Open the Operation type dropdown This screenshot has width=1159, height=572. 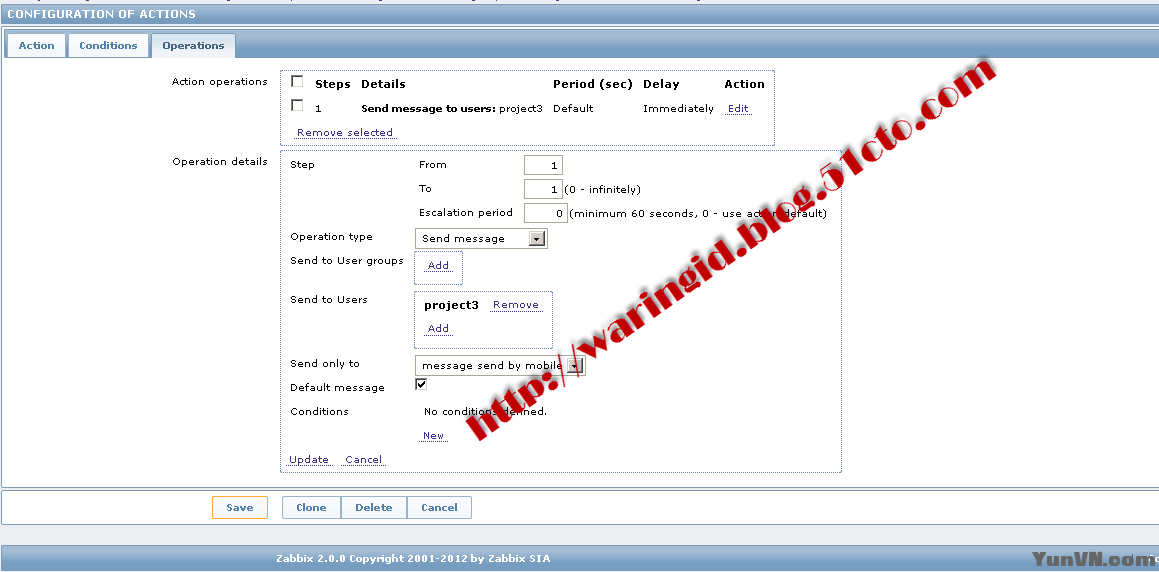[x=480, y=239]
